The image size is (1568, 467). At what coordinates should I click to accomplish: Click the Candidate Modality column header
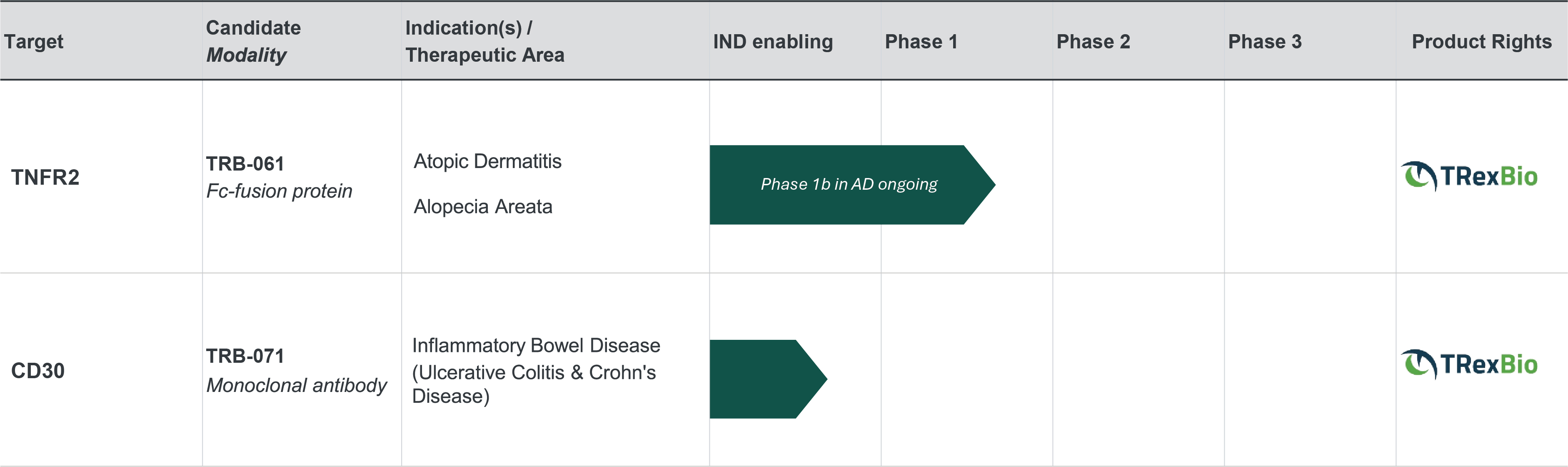tap(253, 41)
